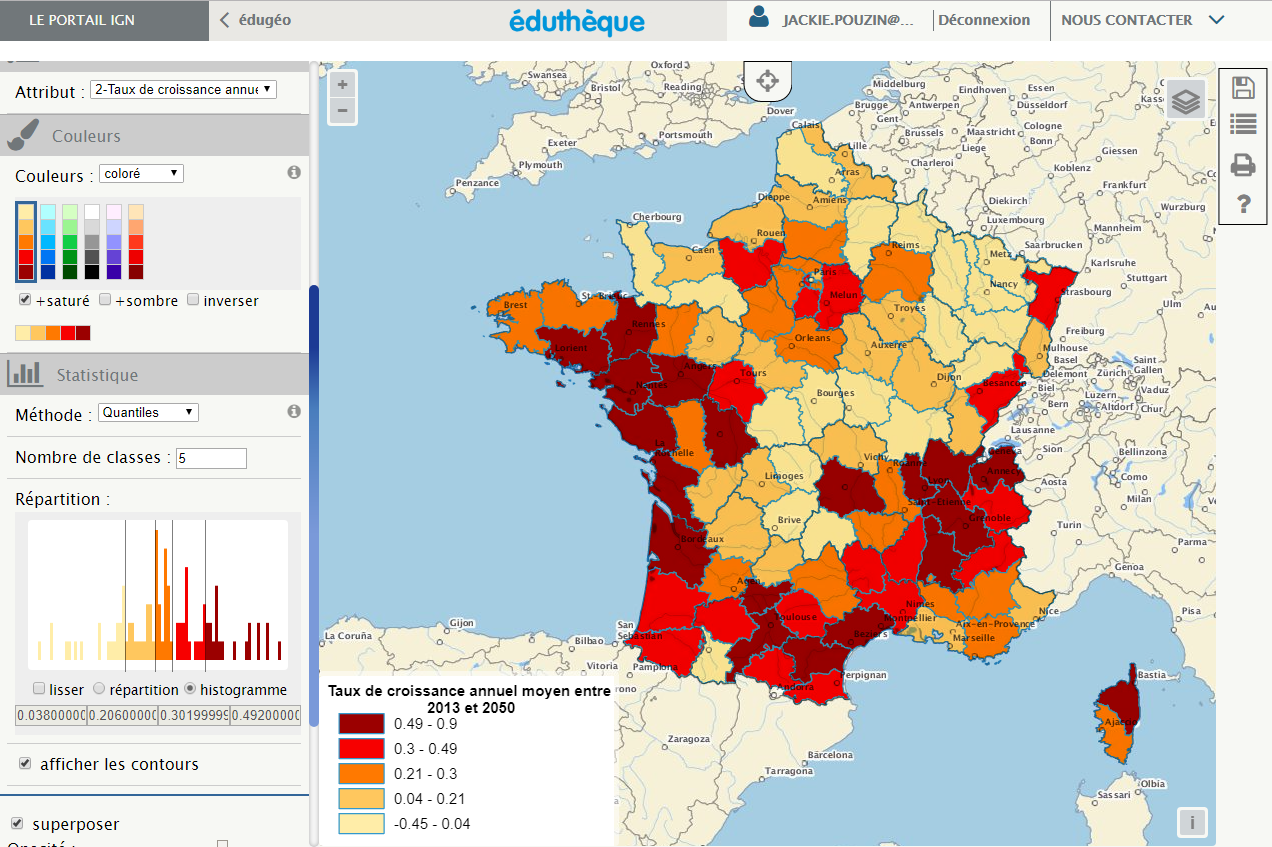Image resolution: width=1272 pixels, height=847 pixels.
Task: Click the print icon on right toolbar
Action: click(x=1243, y=164)
